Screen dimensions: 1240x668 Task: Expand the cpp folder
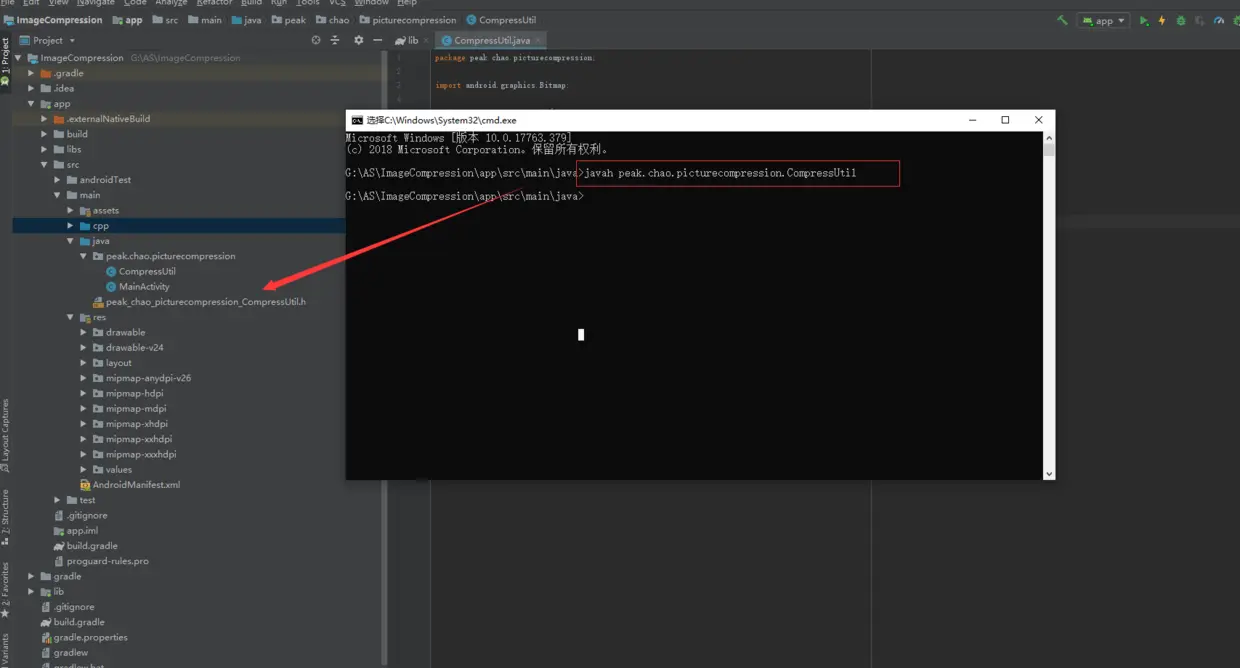[70, 226]
